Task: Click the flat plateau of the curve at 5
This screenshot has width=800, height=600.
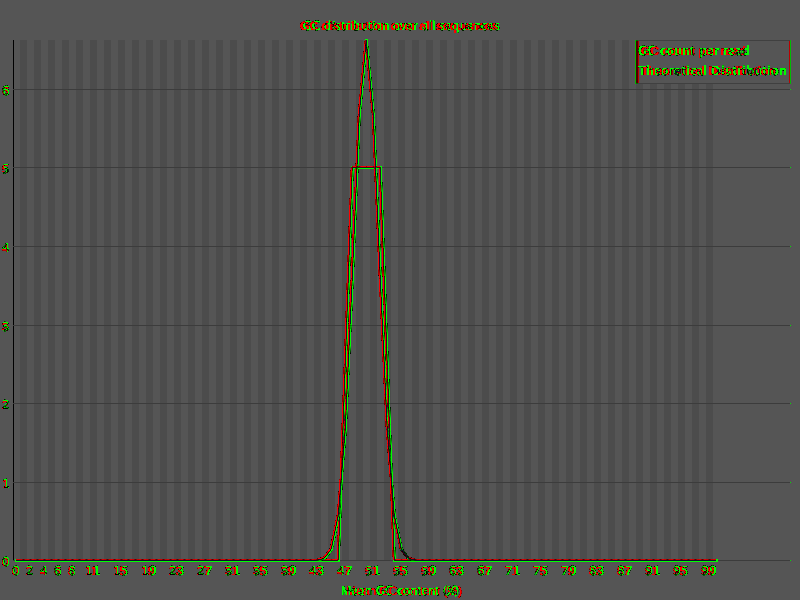Action: click(366, 167)
